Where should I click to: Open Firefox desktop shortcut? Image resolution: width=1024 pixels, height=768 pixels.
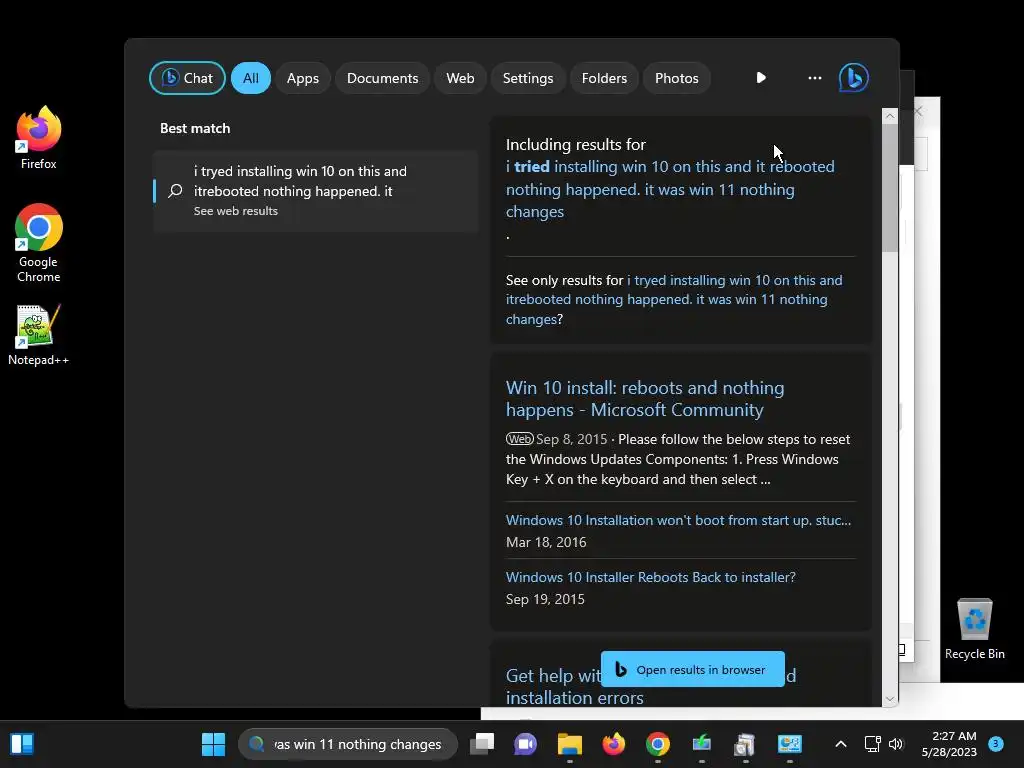click(39, 138)
